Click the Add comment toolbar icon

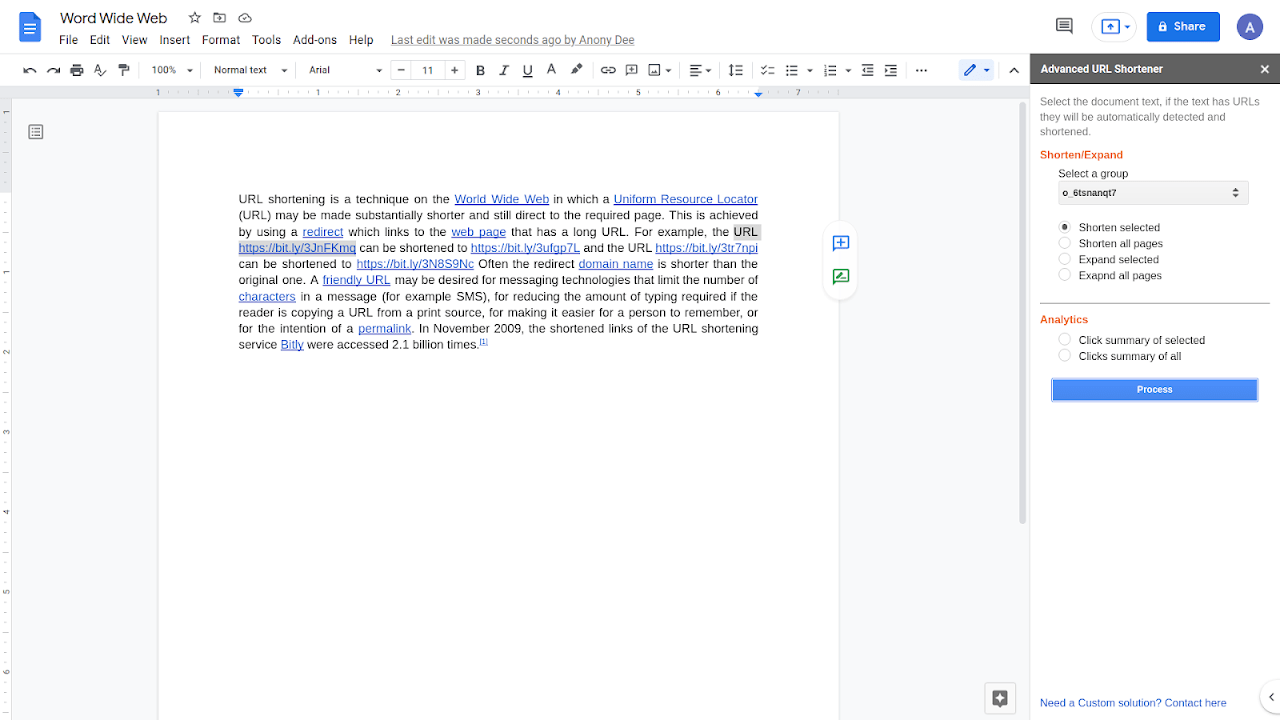coord(632,70)
